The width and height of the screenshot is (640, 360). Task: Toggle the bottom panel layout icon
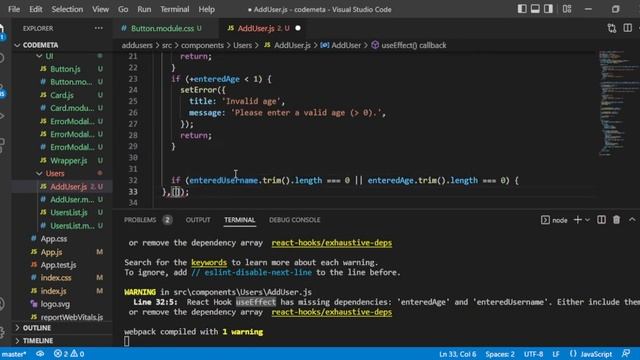(535, 9)
